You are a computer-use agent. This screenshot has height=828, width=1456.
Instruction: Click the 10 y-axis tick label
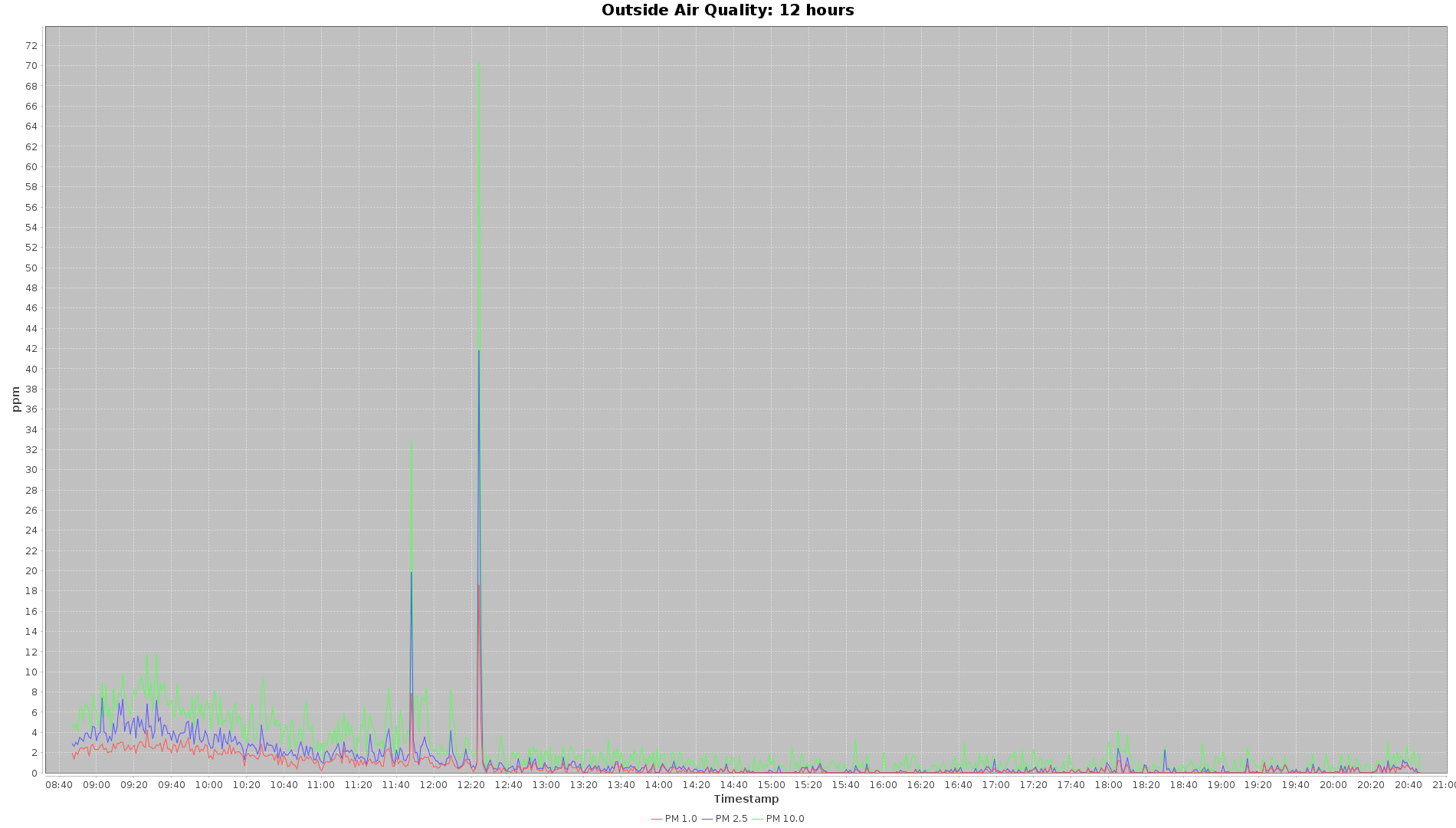click(x=31, y=672)
